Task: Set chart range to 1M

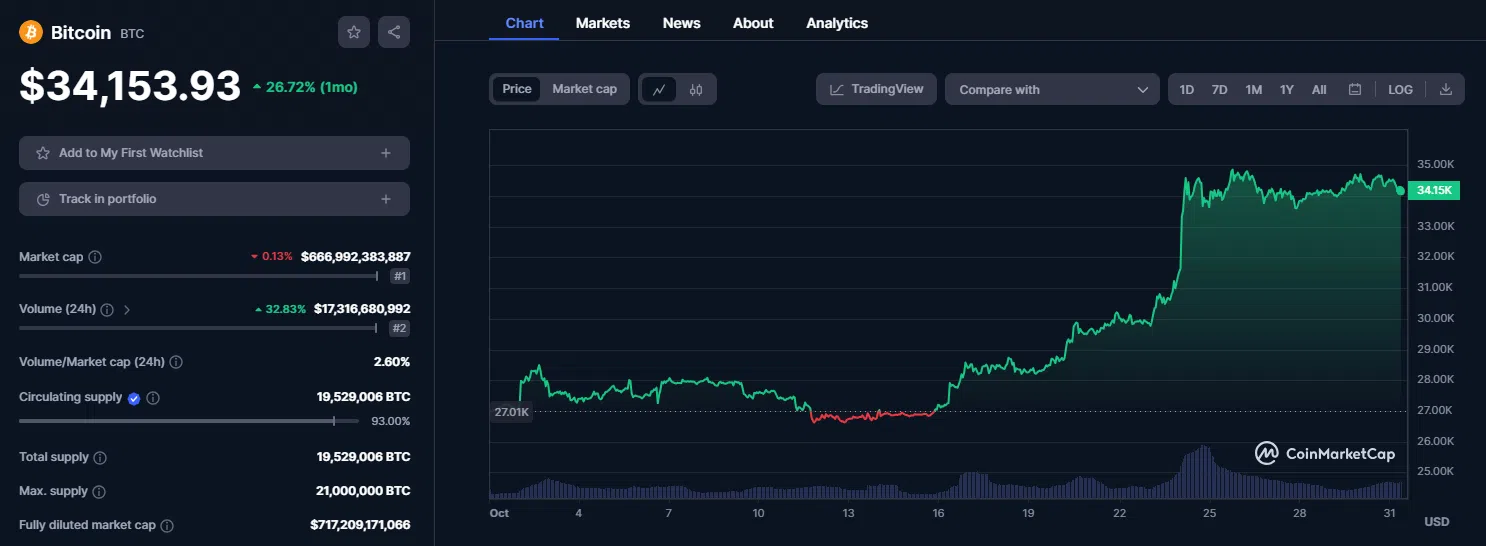Action: click(x=1253, y=89)
